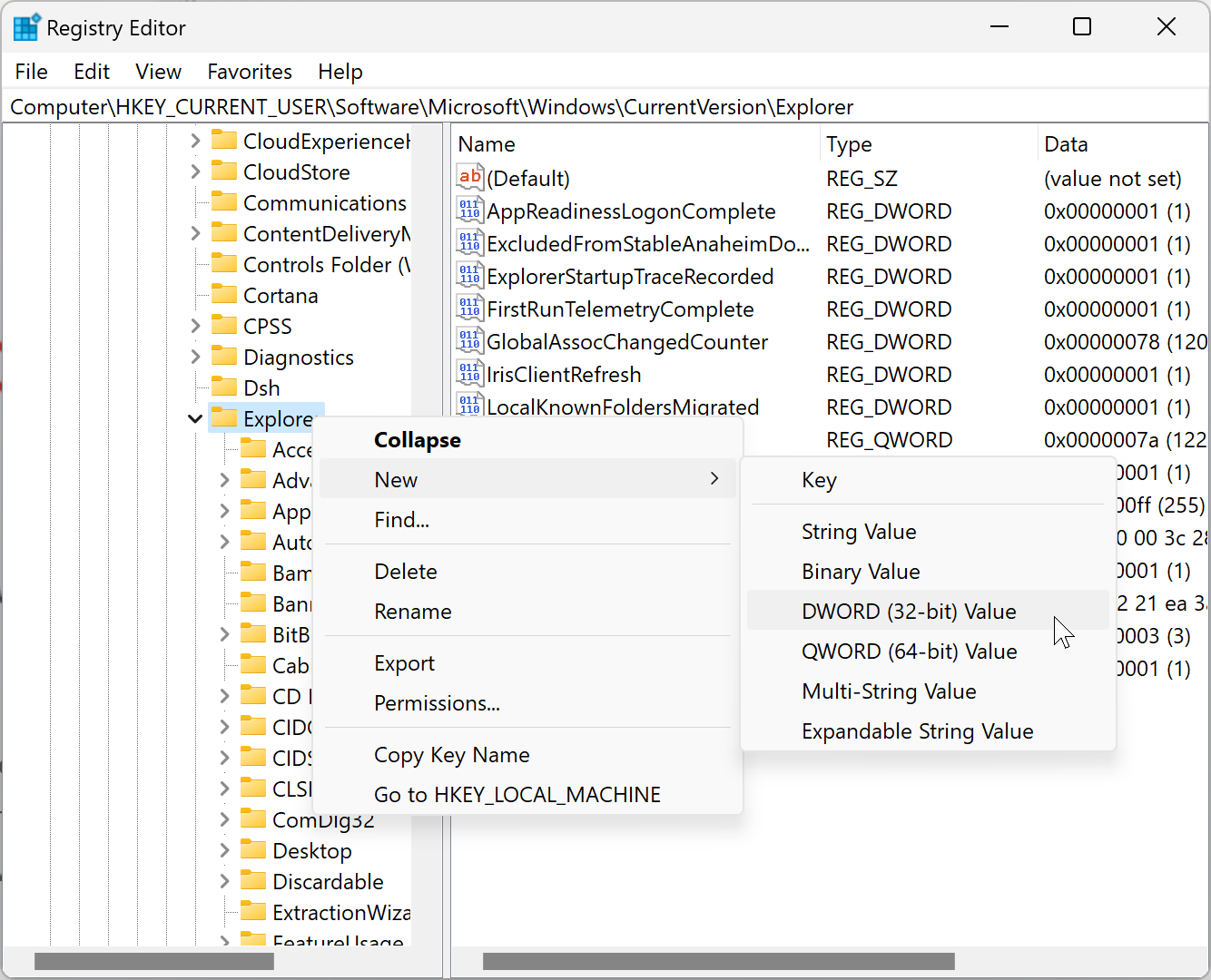Click the Desktop folder icon in tree
The width and height of the screenshot is (1211, 980).
coord(252,850)
